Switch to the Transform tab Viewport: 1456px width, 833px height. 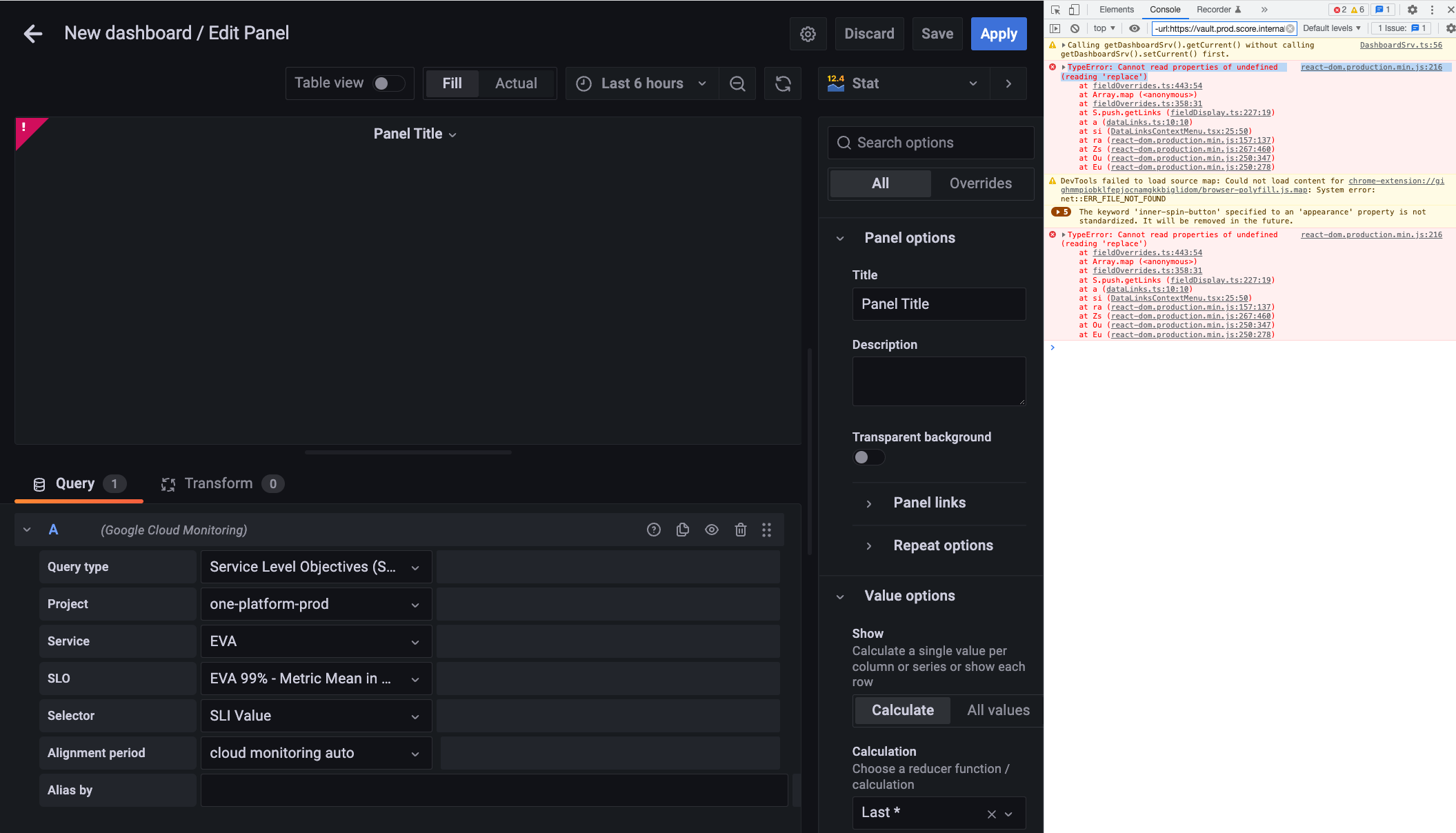(x=222, y=483)
